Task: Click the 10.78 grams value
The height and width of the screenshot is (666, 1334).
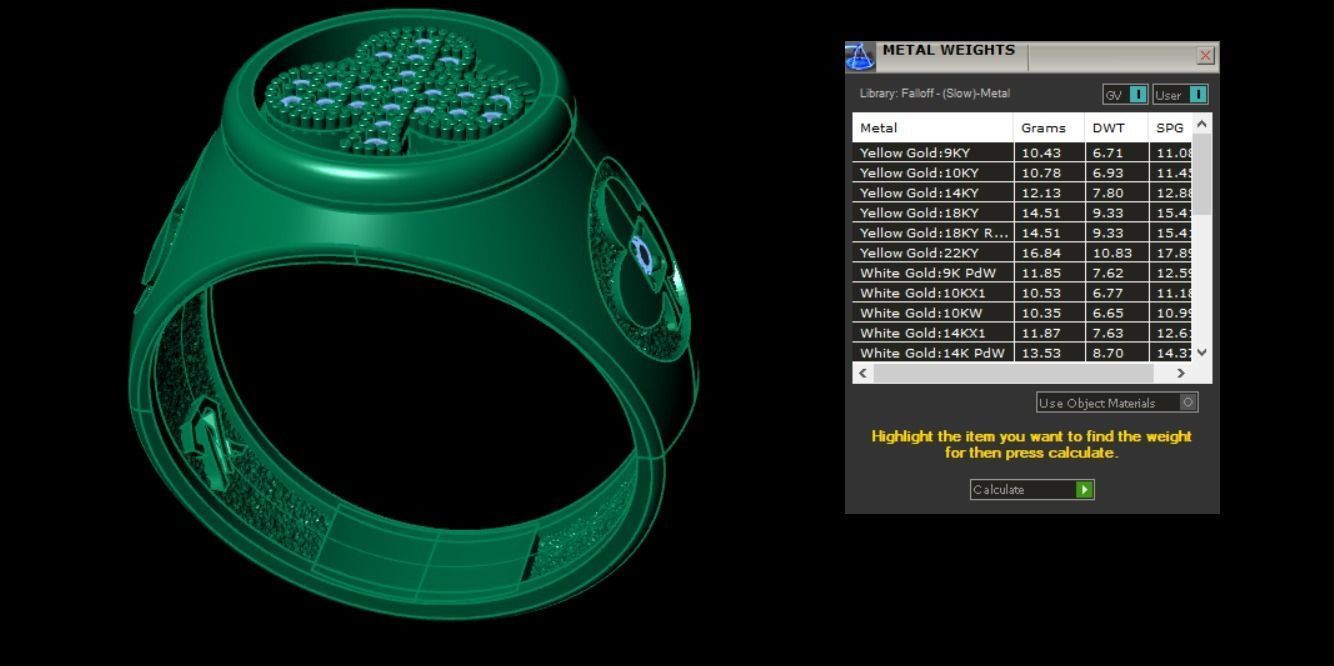Action: (1041, 173)
